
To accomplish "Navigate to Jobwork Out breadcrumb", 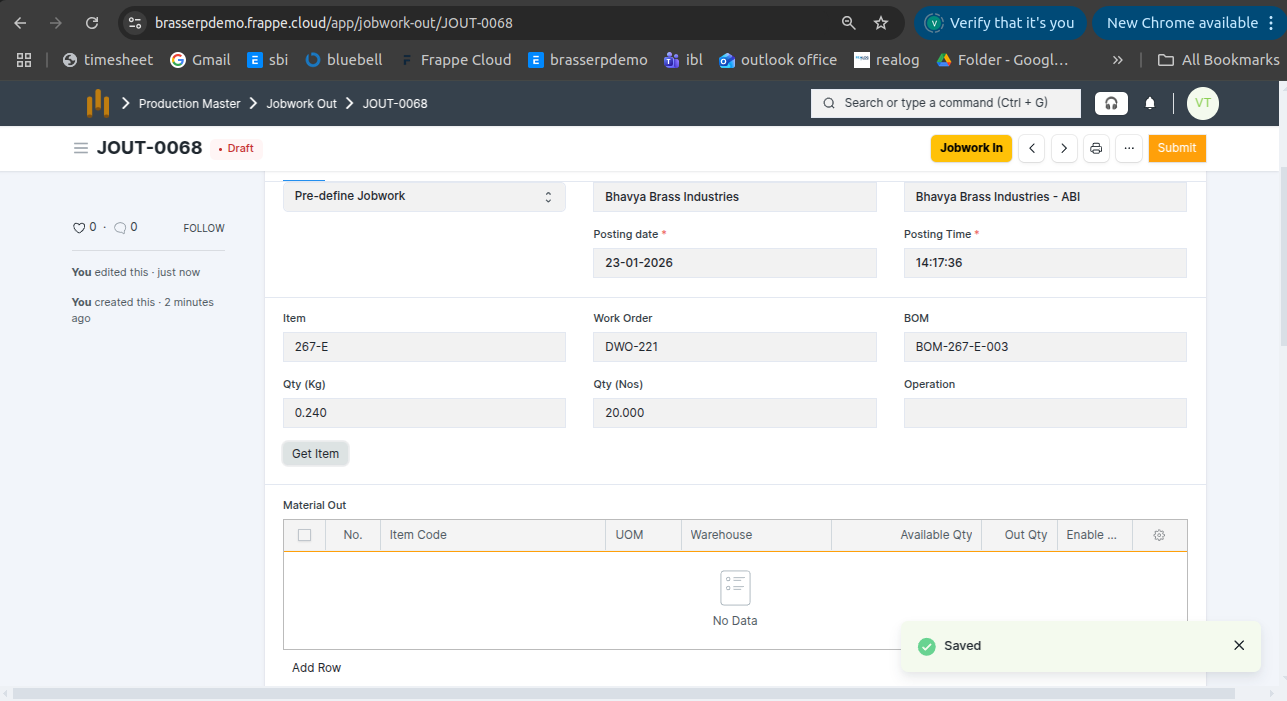I will (x=302, y=103).
